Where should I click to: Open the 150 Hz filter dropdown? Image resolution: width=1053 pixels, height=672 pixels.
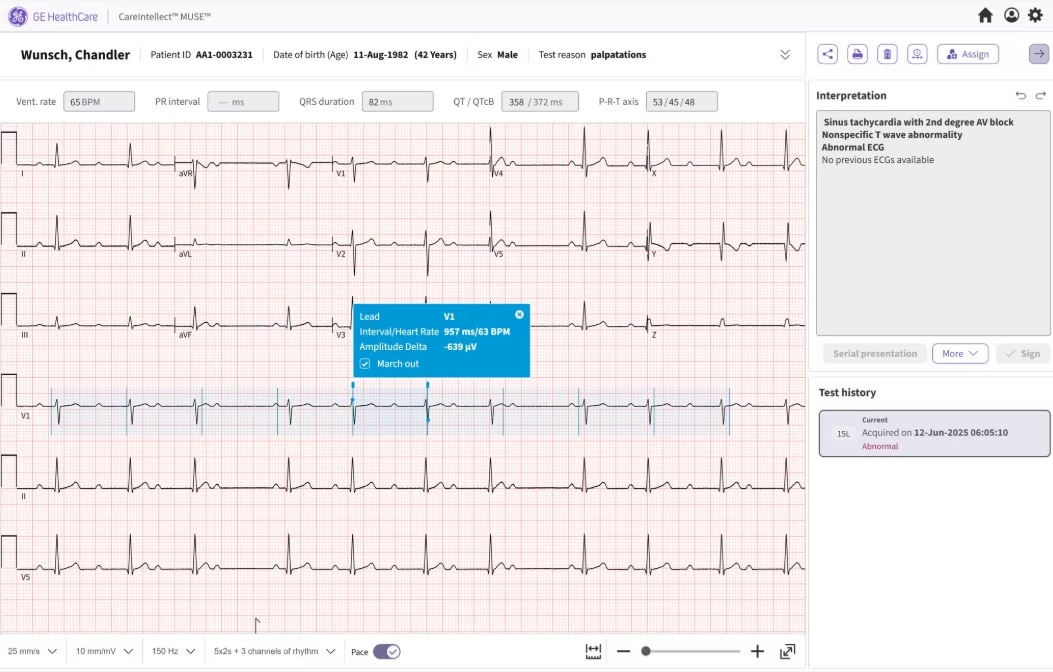coord(173,651)
